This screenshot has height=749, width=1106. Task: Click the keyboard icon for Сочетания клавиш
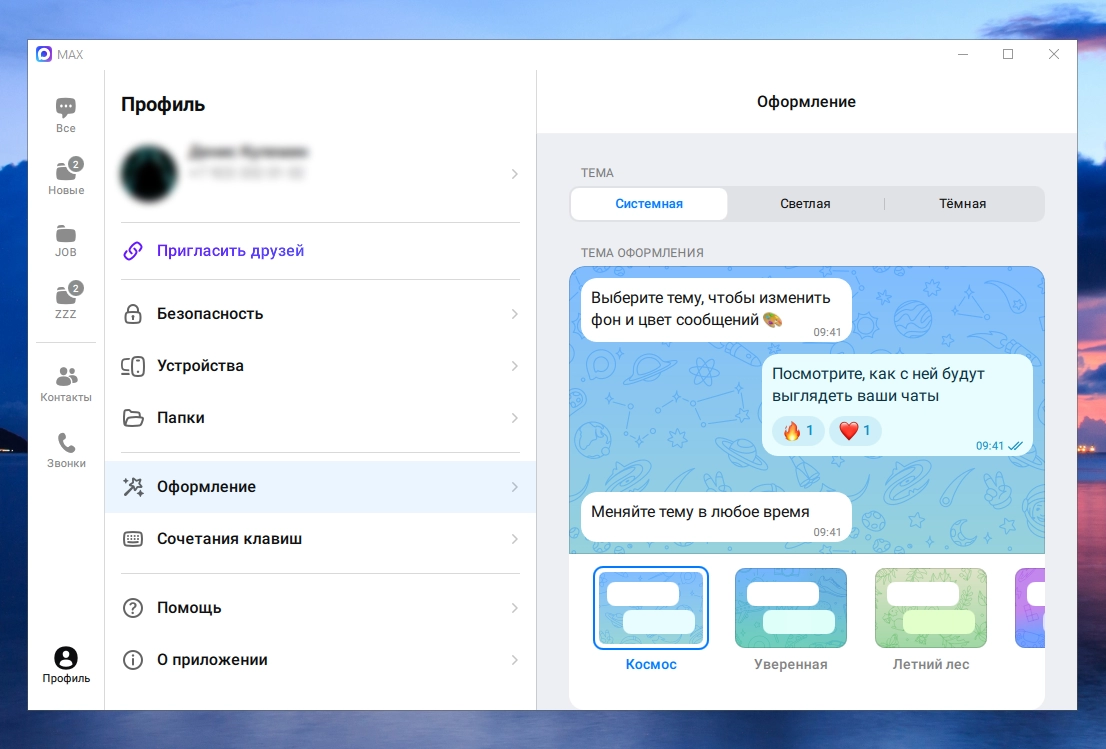(133, 539)
